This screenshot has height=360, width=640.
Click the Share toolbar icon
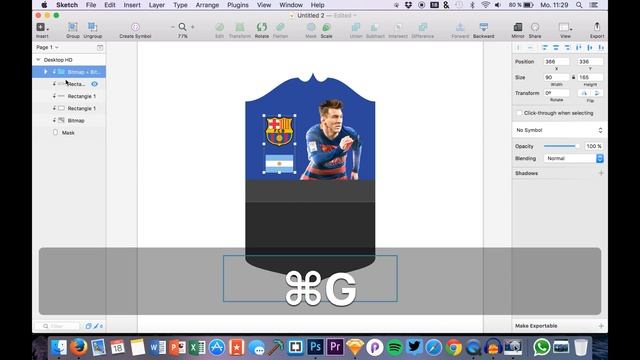coord(535,27)
